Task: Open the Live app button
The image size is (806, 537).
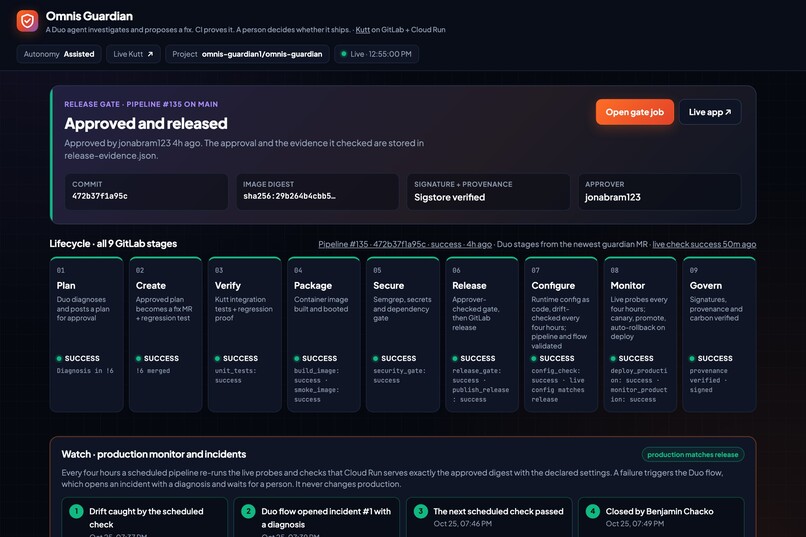Action: (710, 112)
